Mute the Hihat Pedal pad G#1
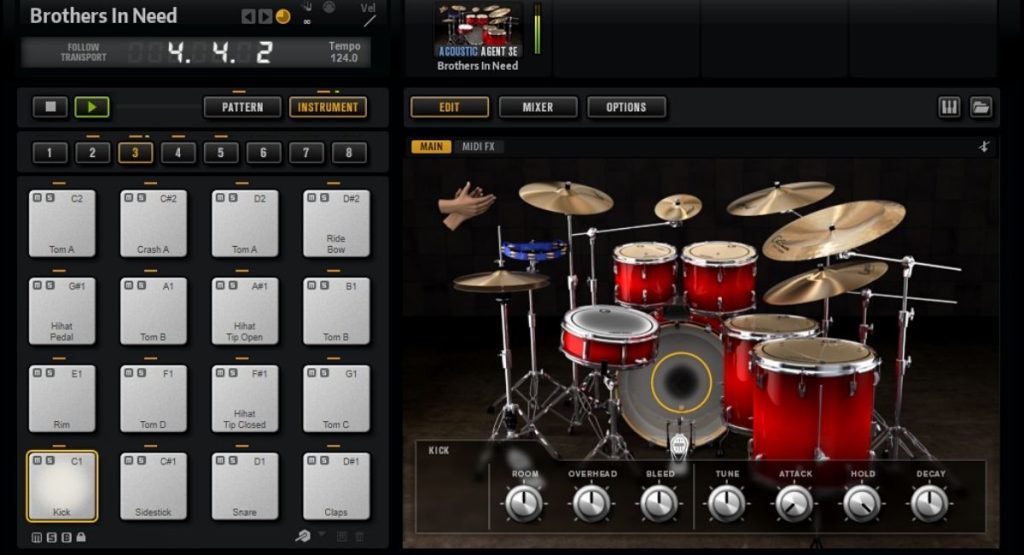 click(x=37, y=285)
